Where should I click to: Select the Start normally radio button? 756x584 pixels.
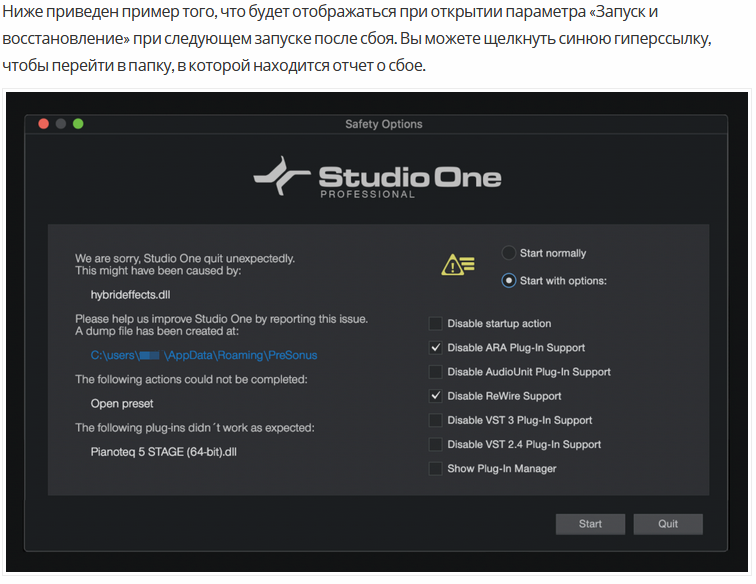coord(509,253)
